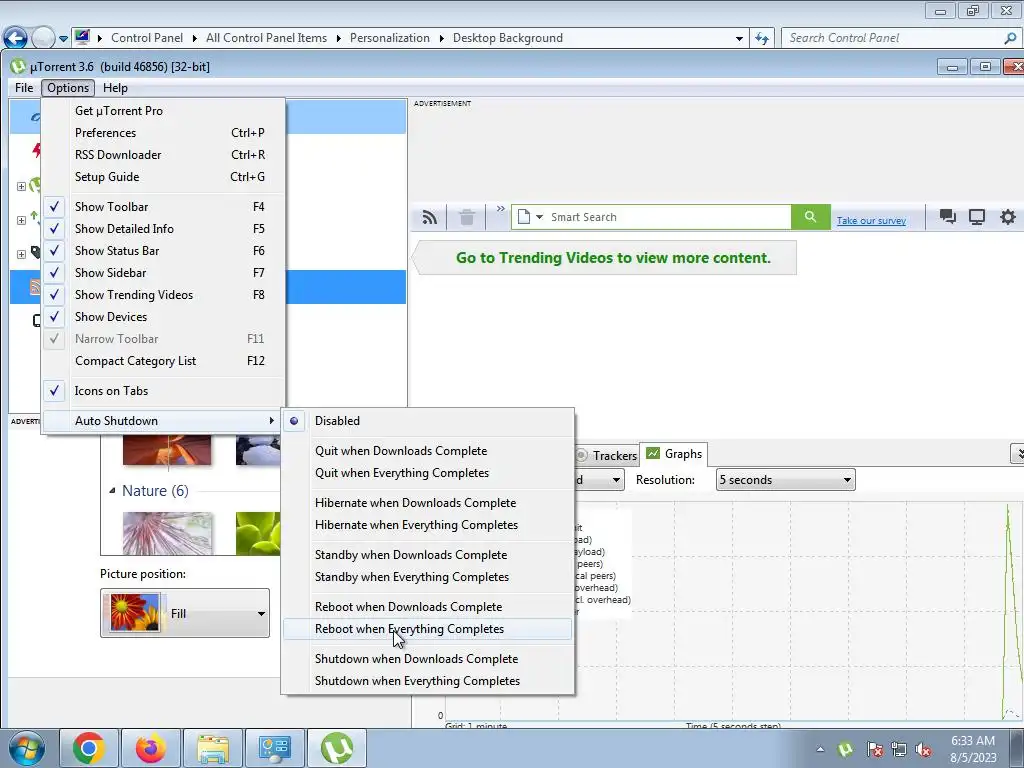The height and width of the screenshot is (768, 1024).
Task: Select the Disabled auto shutdown option
Action: pyautogui.click(x=428, y=421)
